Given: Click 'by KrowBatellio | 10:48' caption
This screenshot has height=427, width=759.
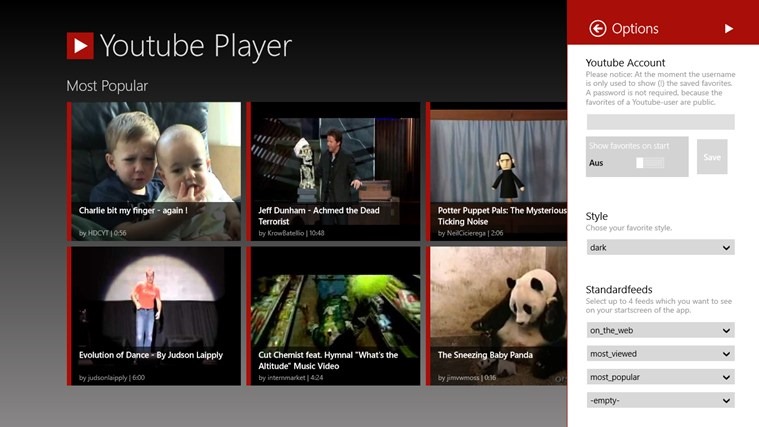Looking at the screenshot, I should point(291,233).
